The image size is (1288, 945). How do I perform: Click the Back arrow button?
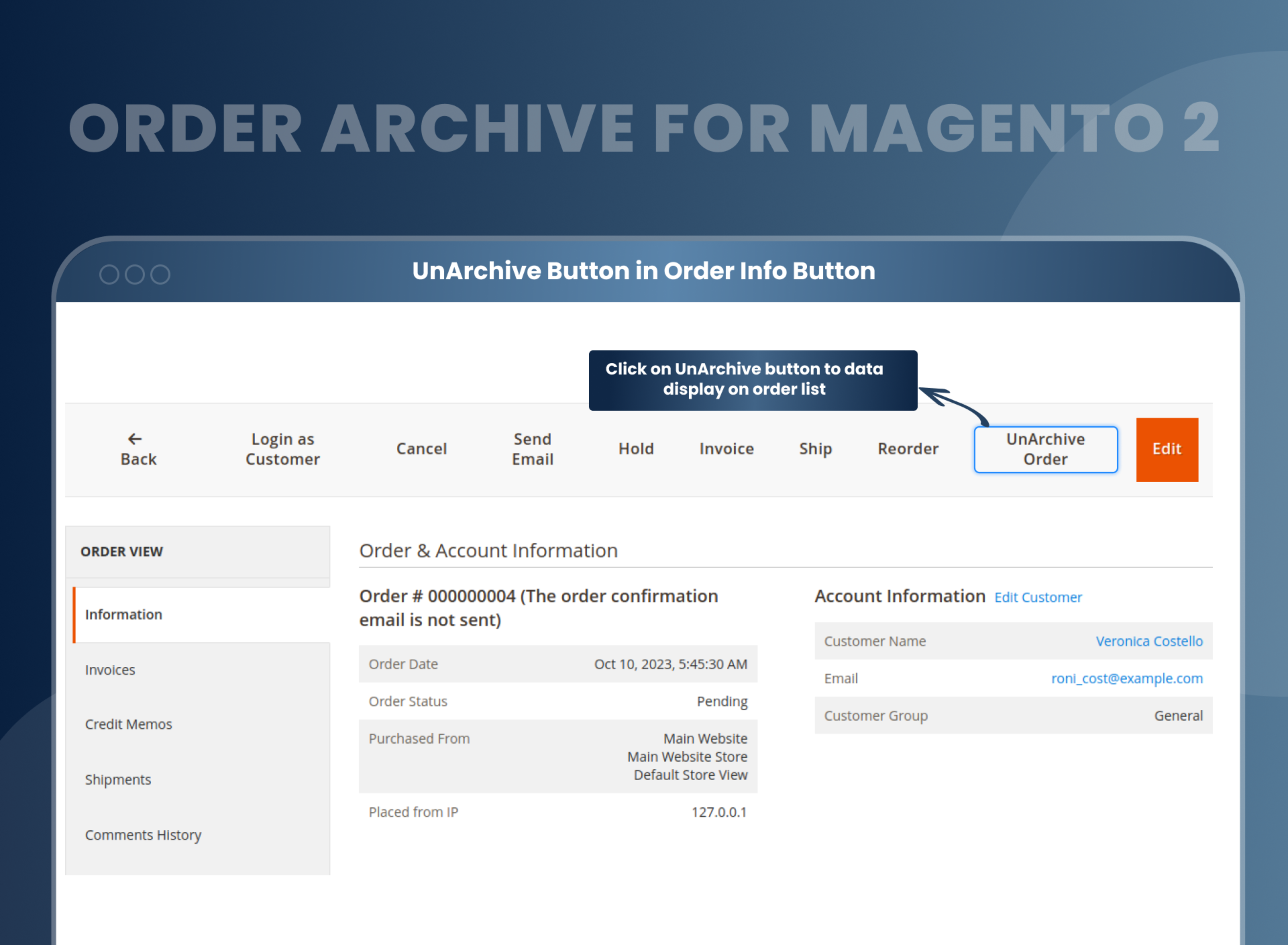click(138, 450)
